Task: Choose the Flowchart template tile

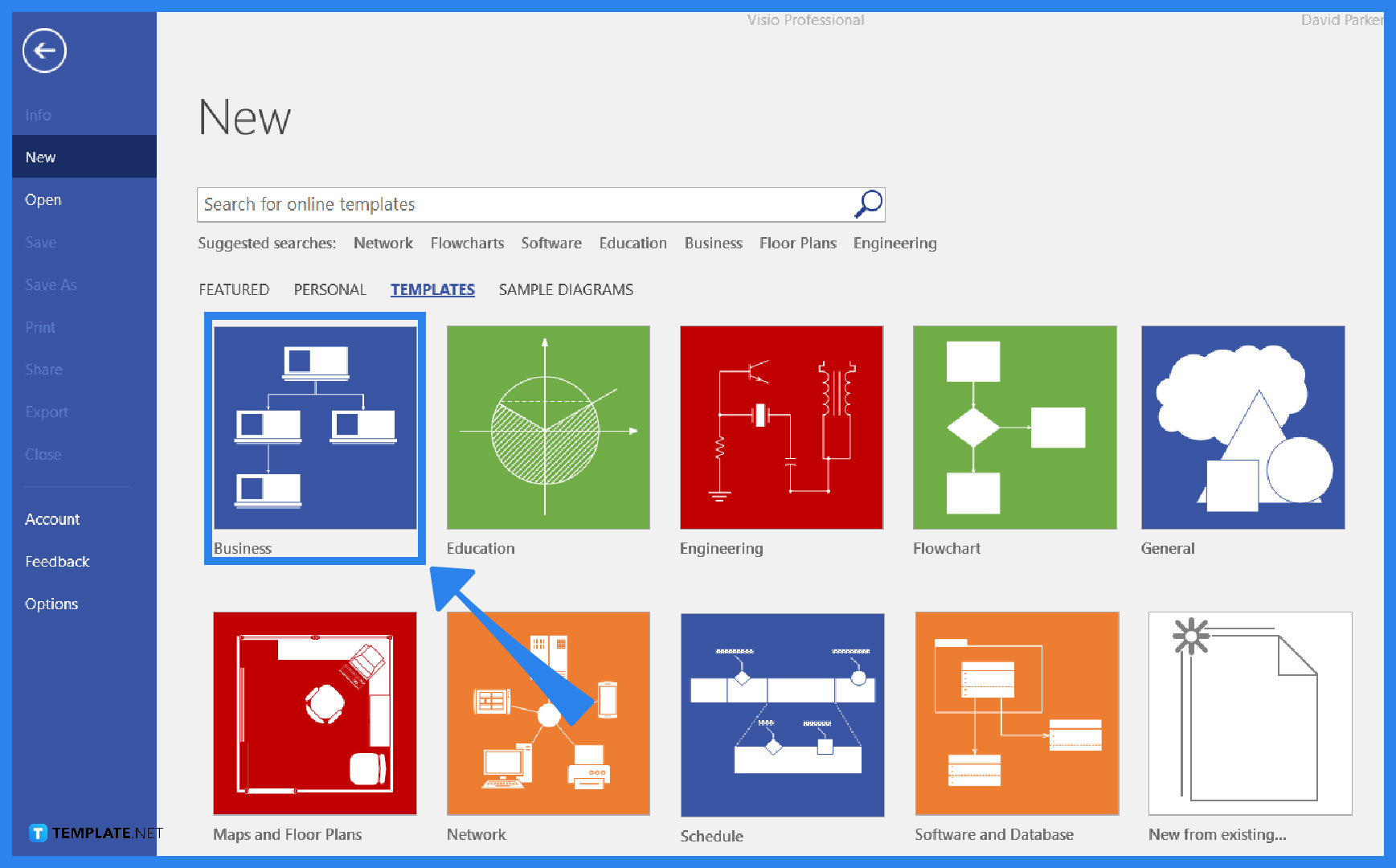Action: (1014, 427)
